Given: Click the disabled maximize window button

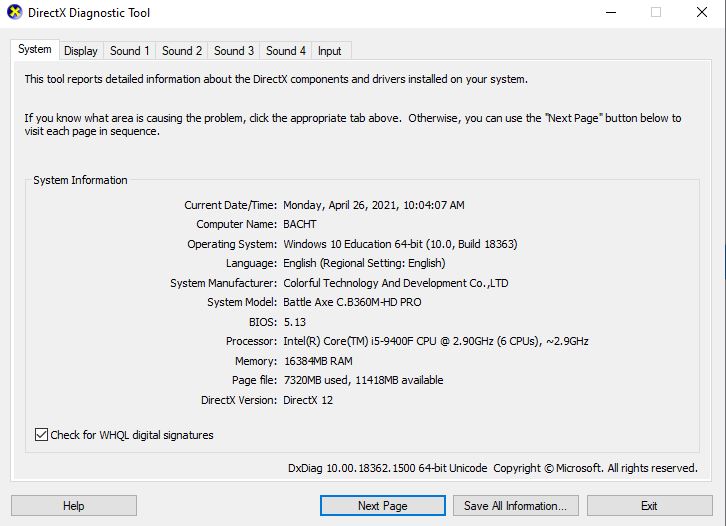Looking at the screenshot, I should point(656,12).
